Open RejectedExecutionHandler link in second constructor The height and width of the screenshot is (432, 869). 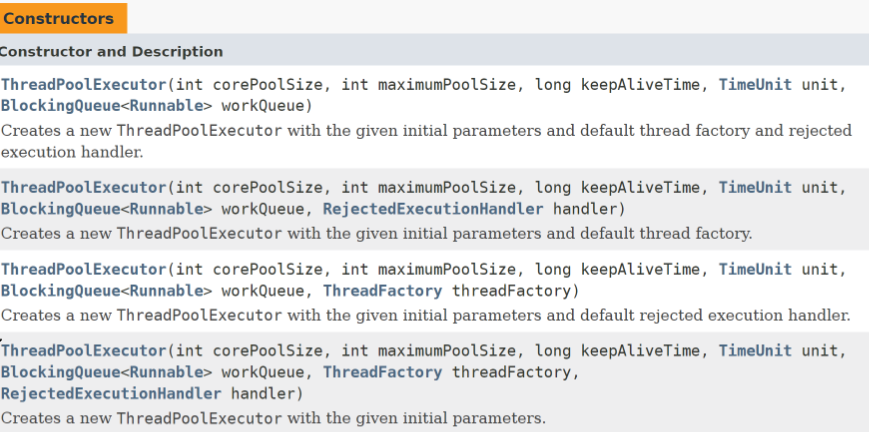(x=433, y=209)
